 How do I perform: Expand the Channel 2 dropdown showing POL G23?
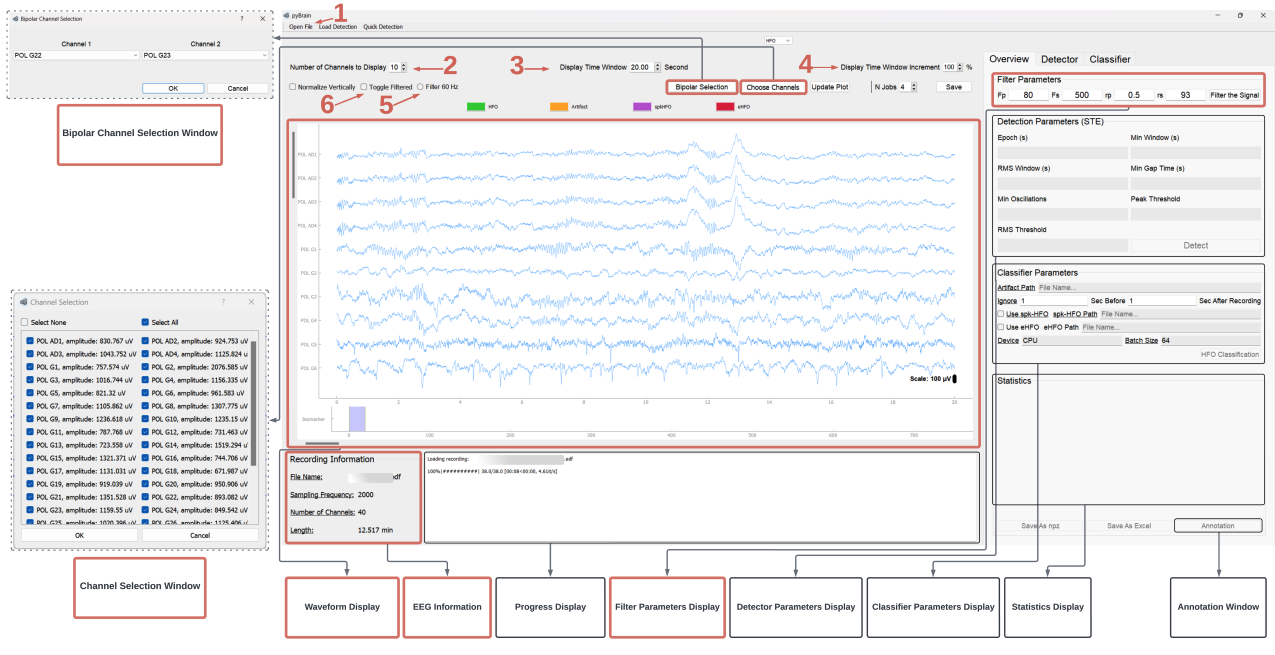point(205,56)
